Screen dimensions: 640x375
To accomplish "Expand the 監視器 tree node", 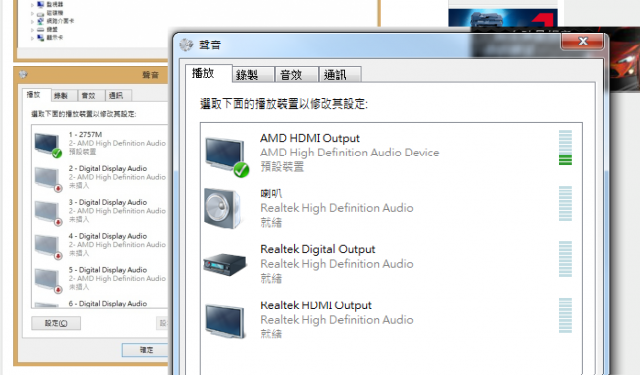I will (x=32, y=5).
